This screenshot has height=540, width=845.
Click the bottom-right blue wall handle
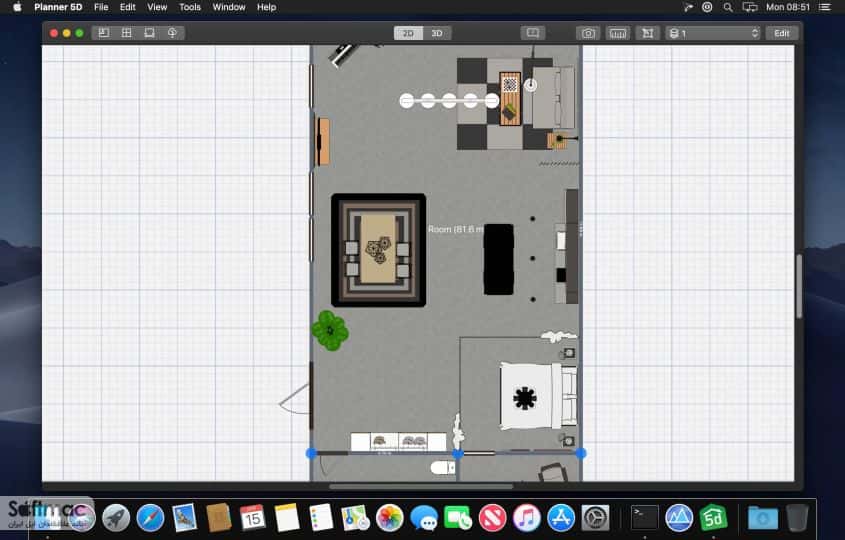pos(580,454)
